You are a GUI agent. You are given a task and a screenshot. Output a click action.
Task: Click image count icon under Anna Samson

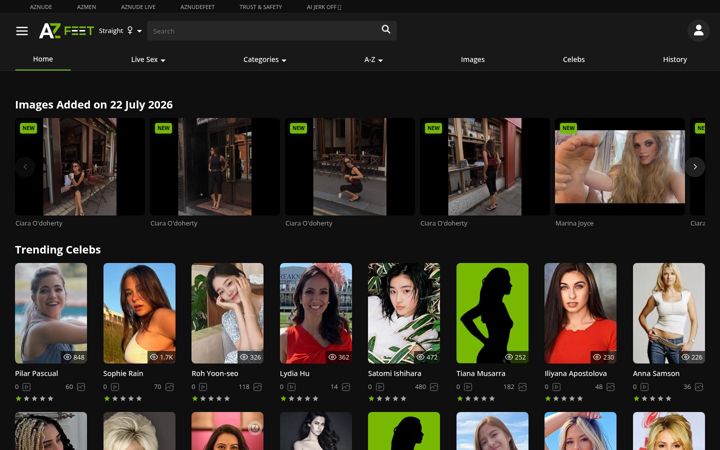[699, 387]
